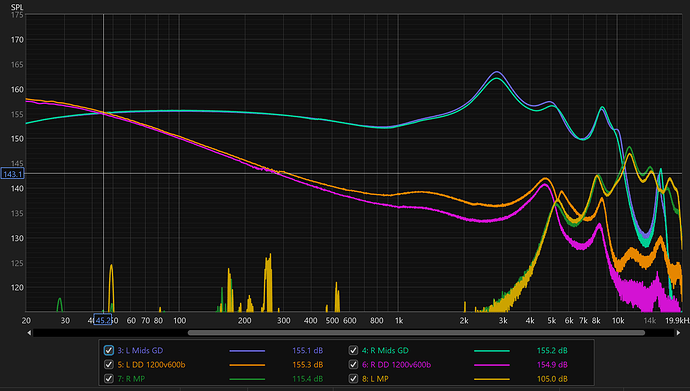Click the 6: R DD 1200v600b legend label

click(x=396, y=365)
